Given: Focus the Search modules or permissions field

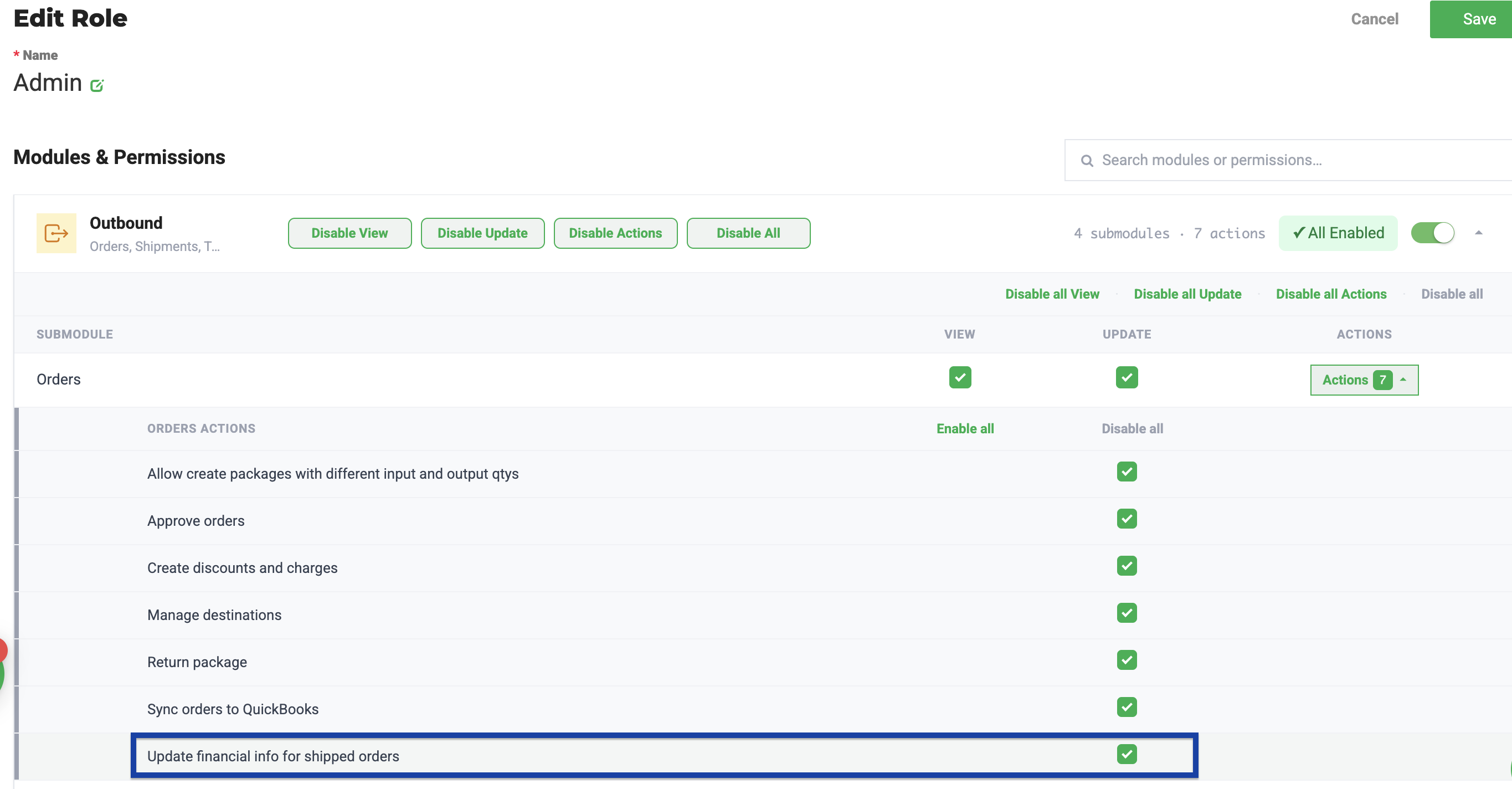Looking at the screenshot, I should [1288, 160].
